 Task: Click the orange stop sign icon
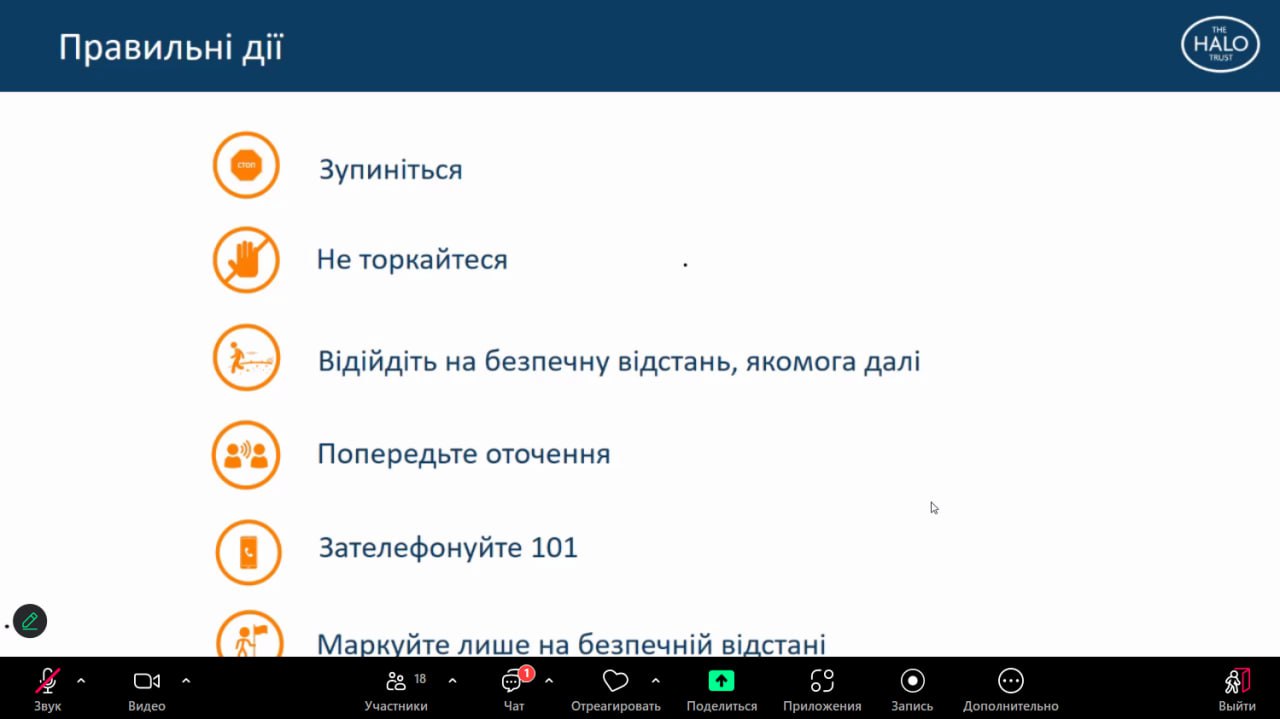click(246, 166)
